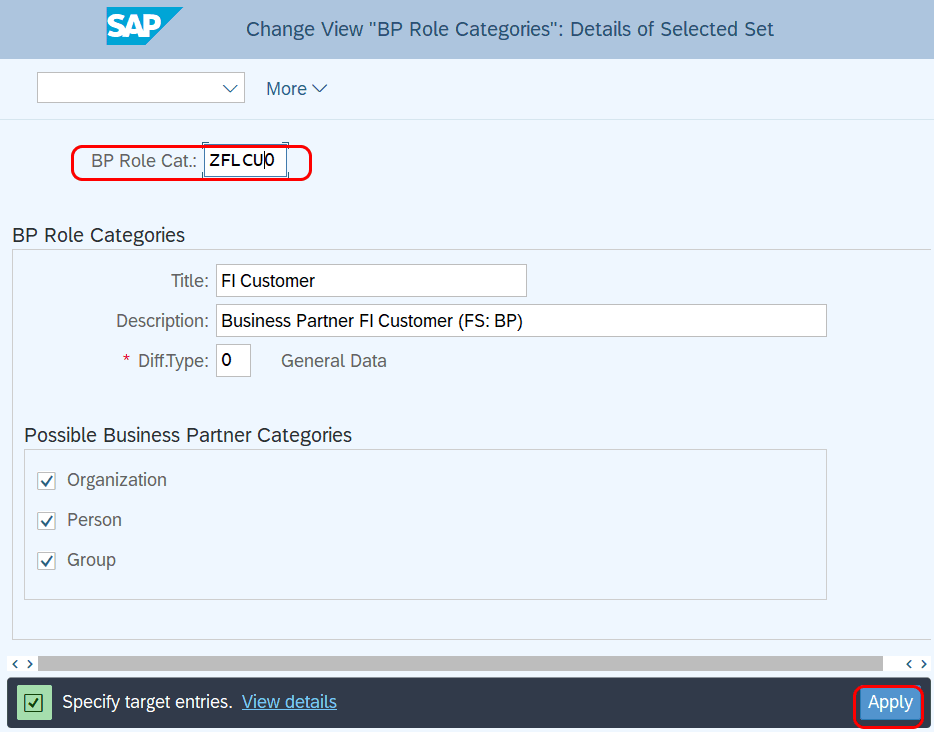Toggle the Person checkbox

(x=46, y=521)
